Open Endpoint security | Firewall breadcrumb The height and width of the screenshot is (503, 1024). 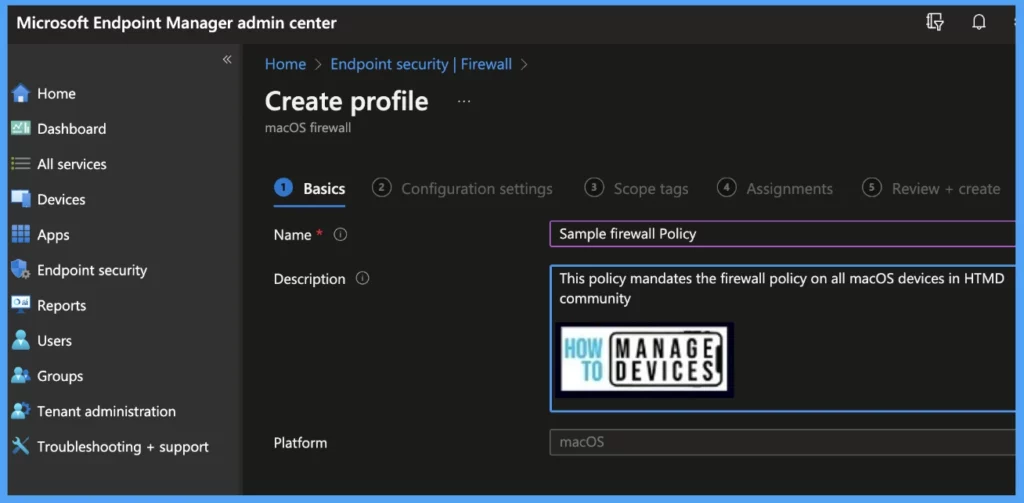[421, 64]
